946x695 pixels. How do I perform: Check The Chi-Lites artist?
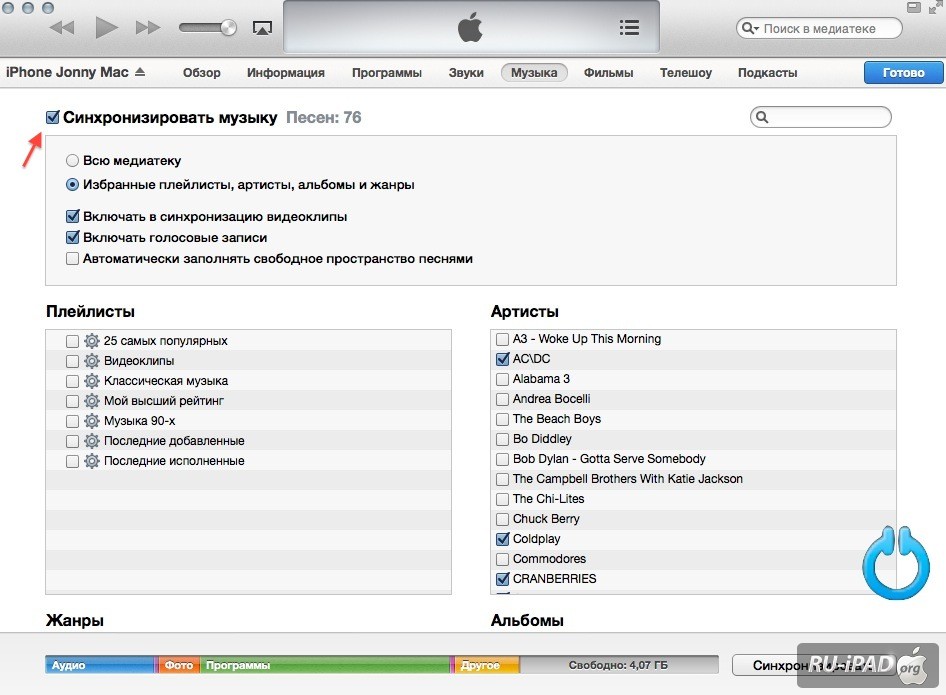click(502, 500)
